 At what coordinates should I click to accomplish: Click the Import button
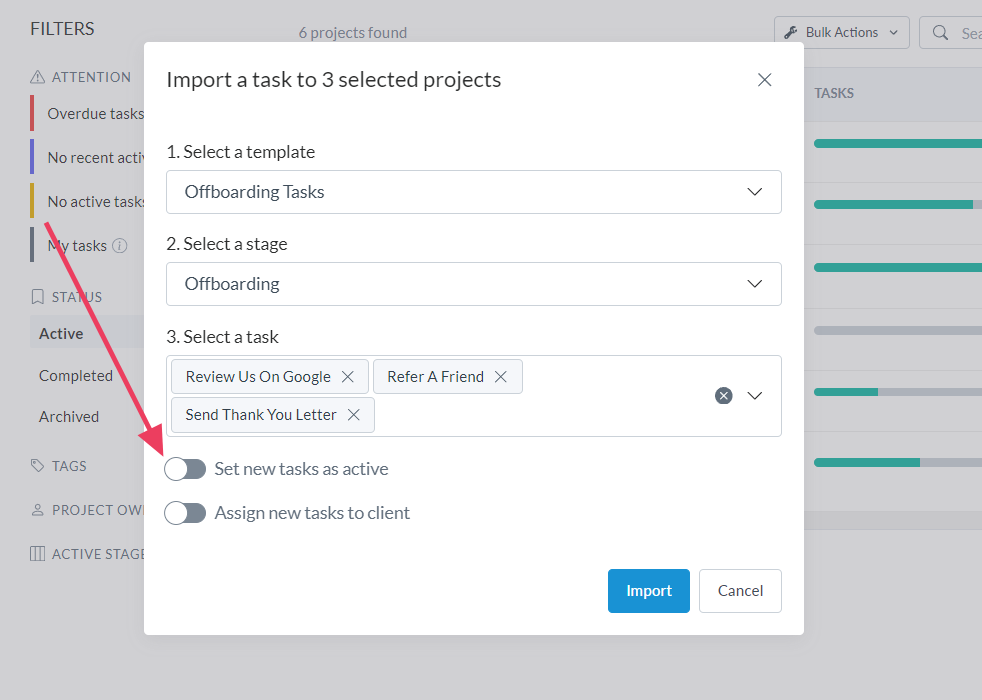(648, 591)
